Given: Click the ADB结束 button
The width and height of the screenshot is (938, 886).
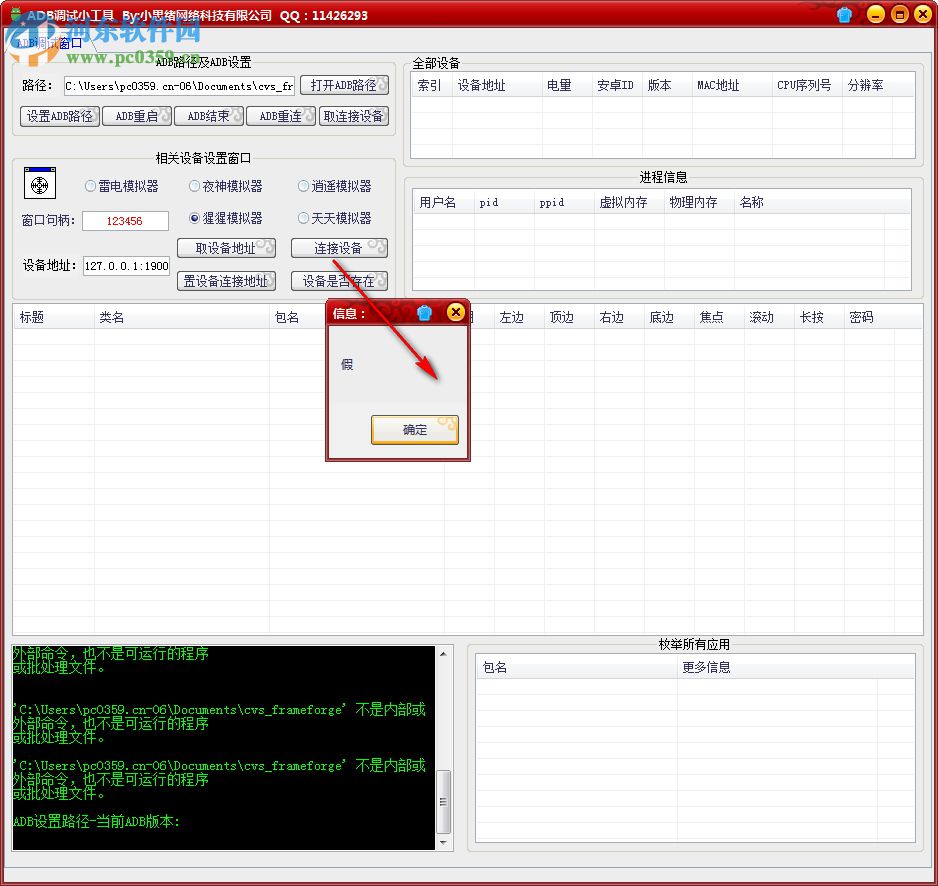Looking at the screenshot, I should click(x=209, y=115).
